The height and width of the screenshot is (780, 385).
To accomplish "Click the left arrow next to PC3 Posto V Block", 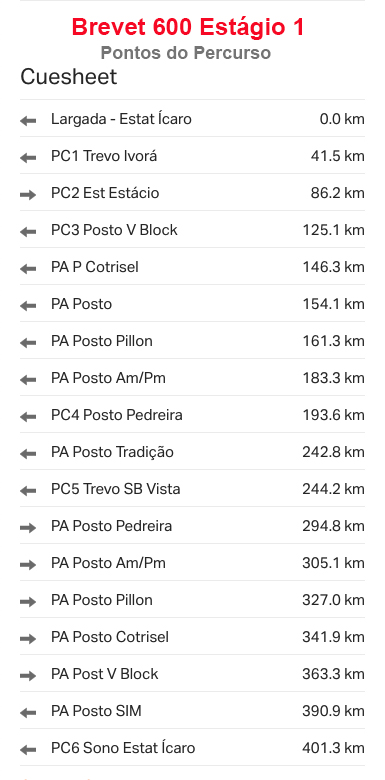I will coord(28,232).
